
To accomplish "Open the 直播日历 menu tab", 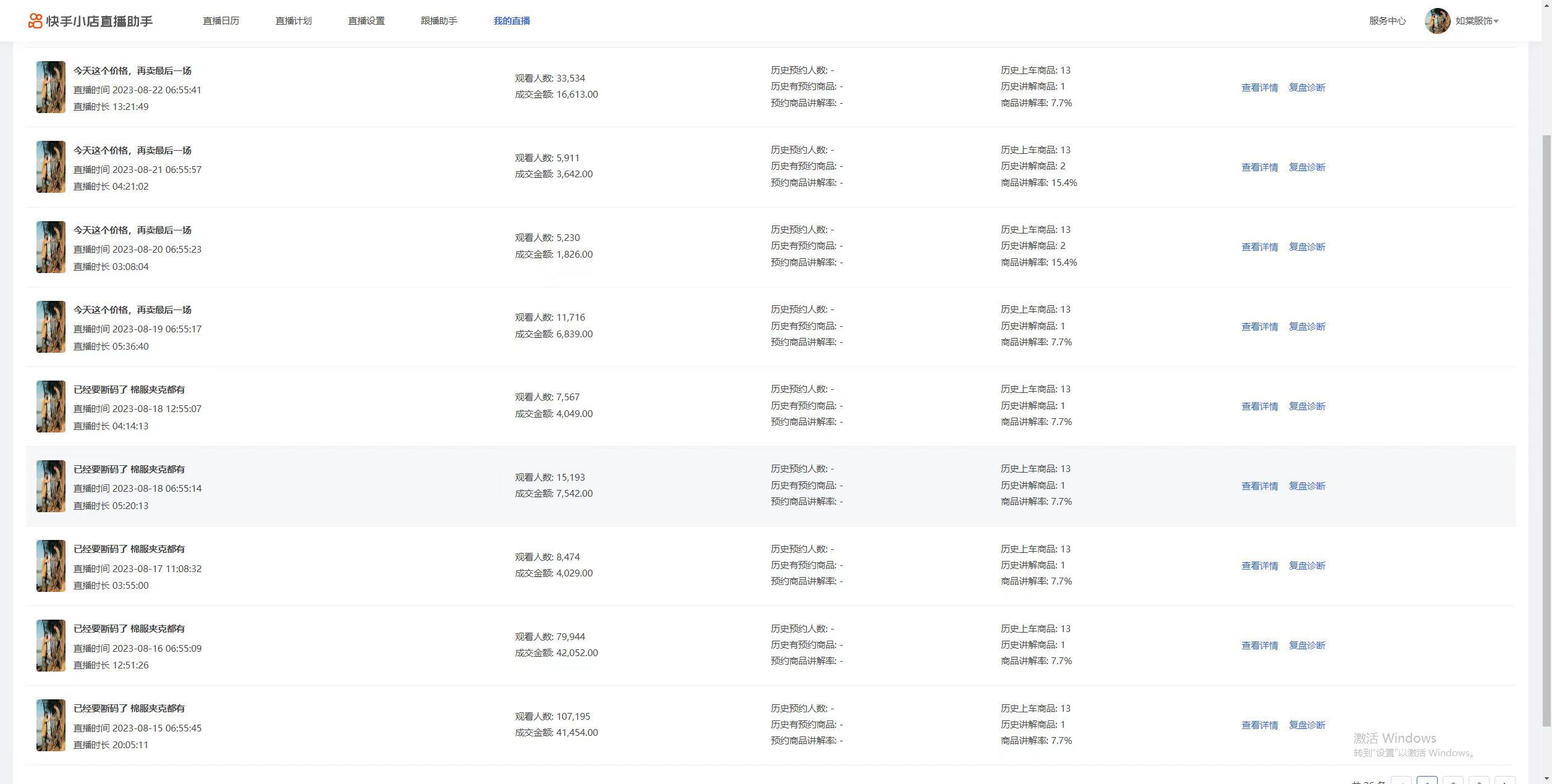I will pyautogui.click(x=221, y=21).
